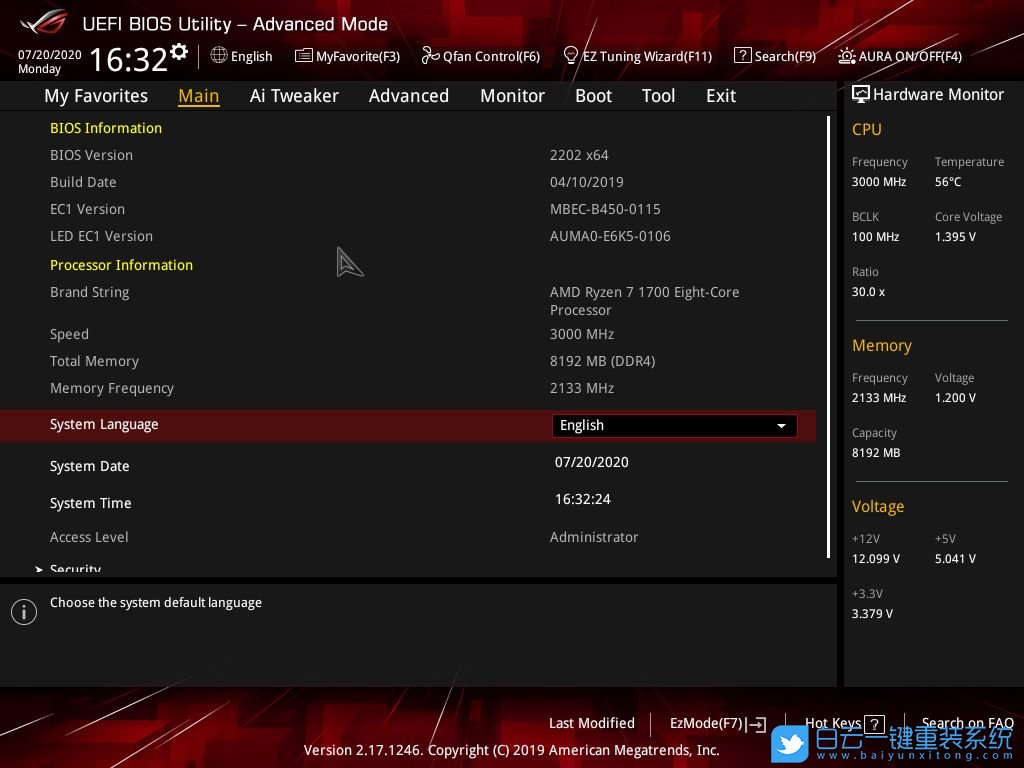This screenshot has height=768, width=1024.
Task: Click the Hardware Monitor screen icon
Action: (x=860, y=94)
